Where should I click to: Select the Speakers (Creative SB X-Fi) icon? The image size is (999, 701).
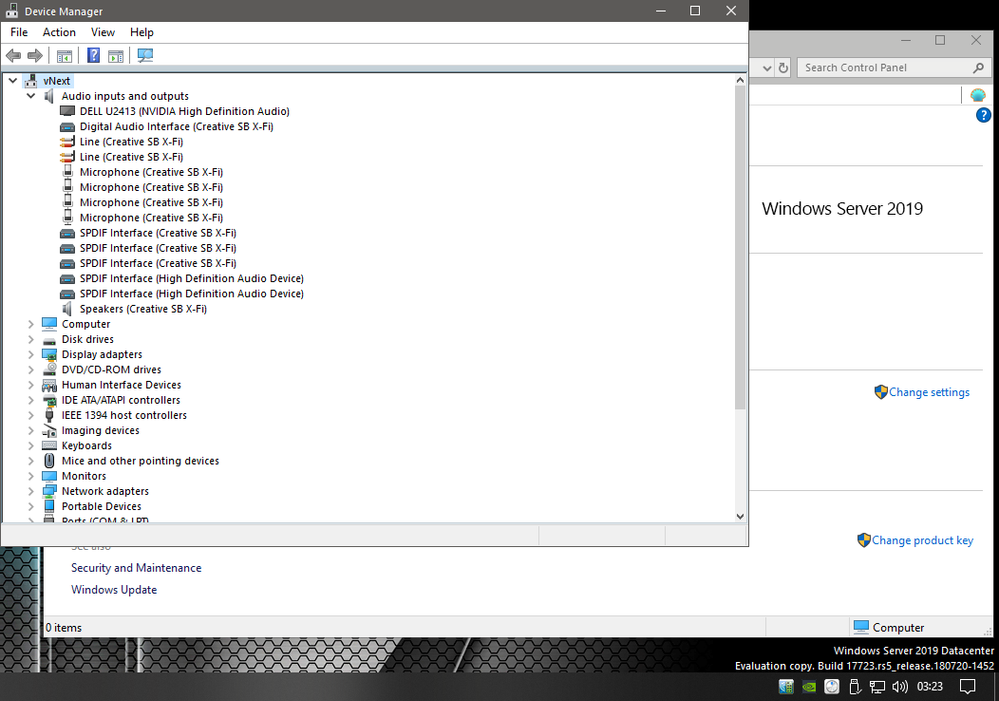(68, 308)
